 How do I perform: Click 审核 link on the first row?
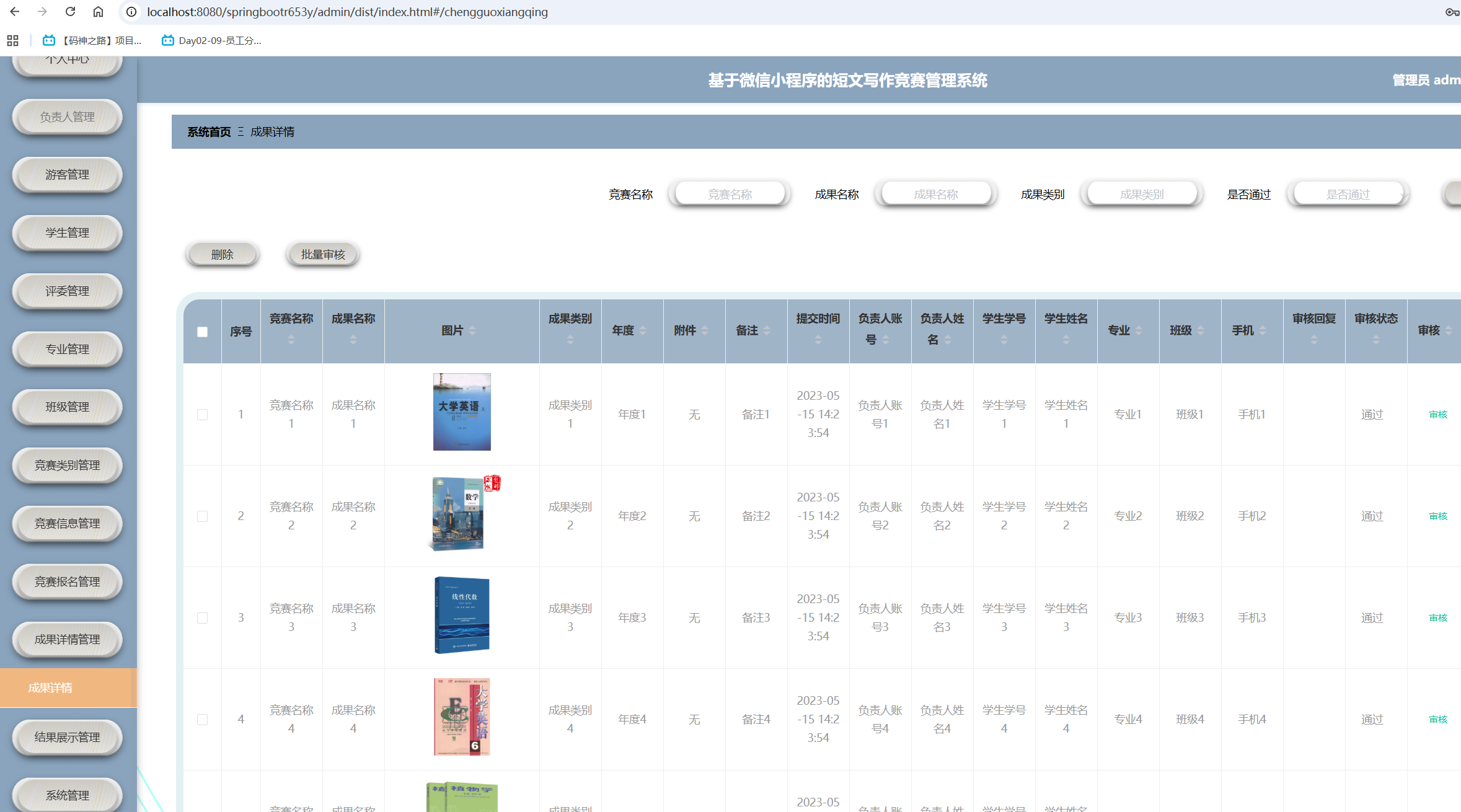coord(1437,414)
